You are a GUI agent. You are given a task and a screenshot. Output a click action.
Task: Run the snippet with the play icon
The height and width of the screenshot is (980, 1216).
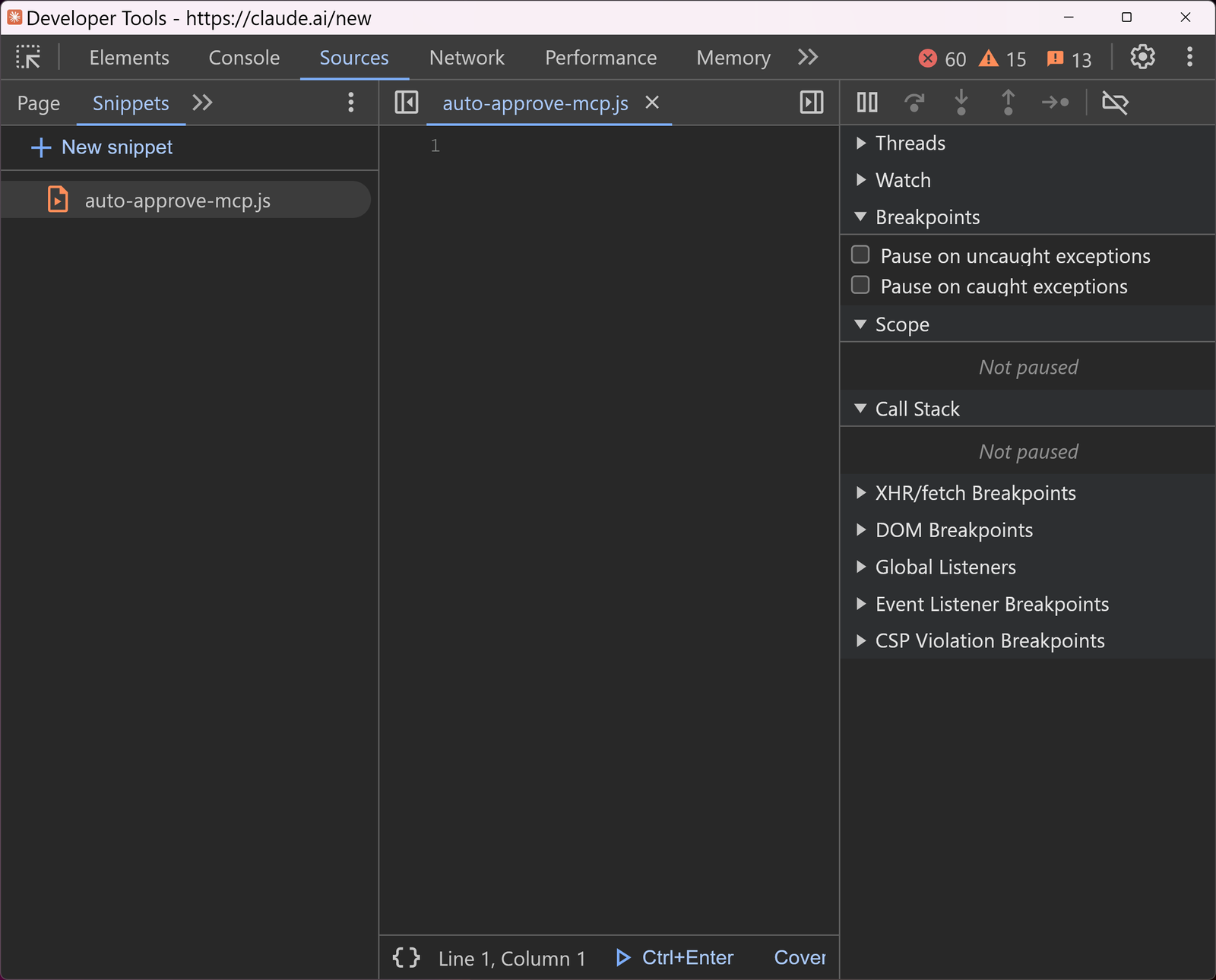click(623, 957)
